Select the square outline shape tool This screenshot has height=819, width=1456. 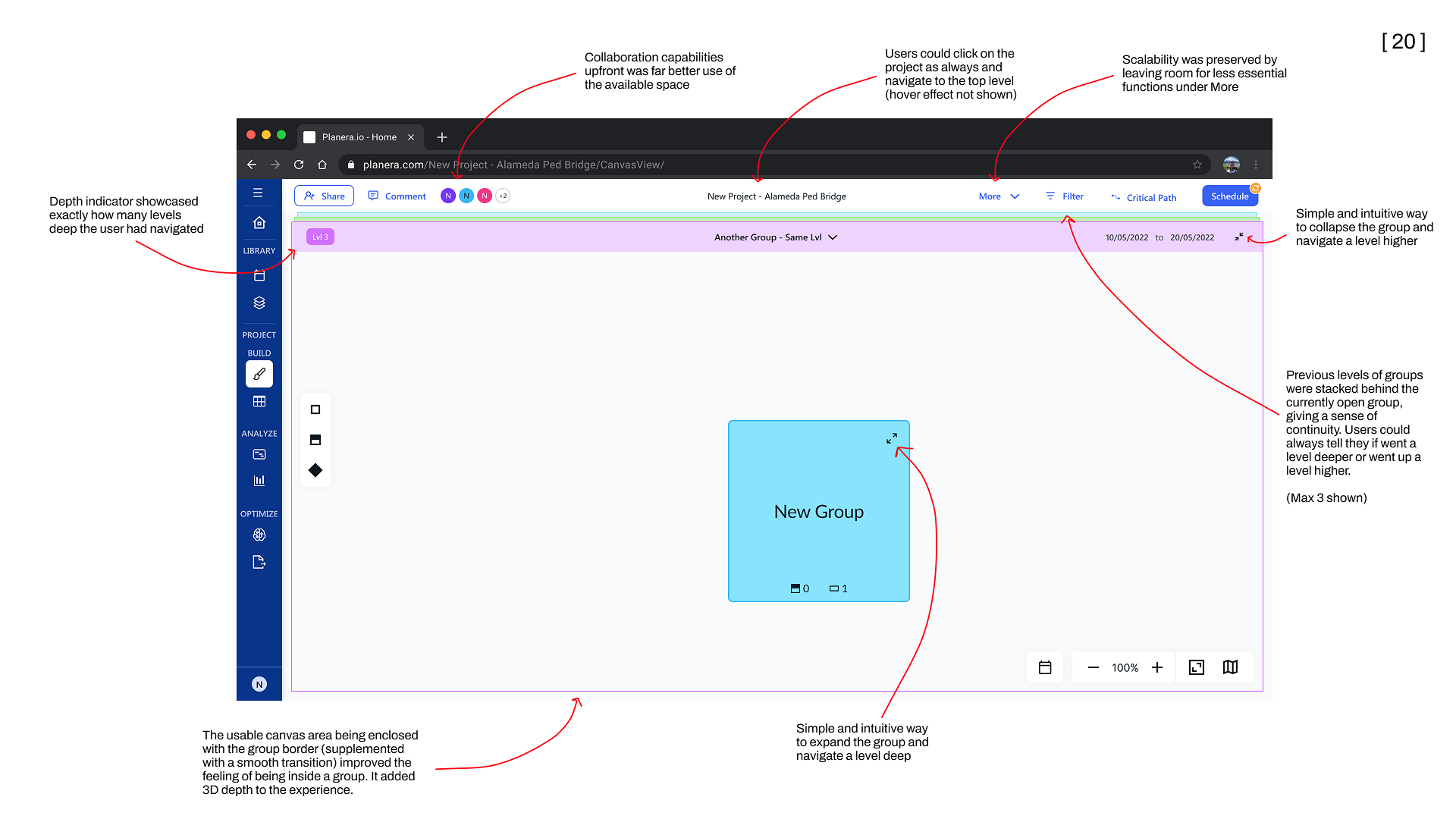tap(315, 409)
